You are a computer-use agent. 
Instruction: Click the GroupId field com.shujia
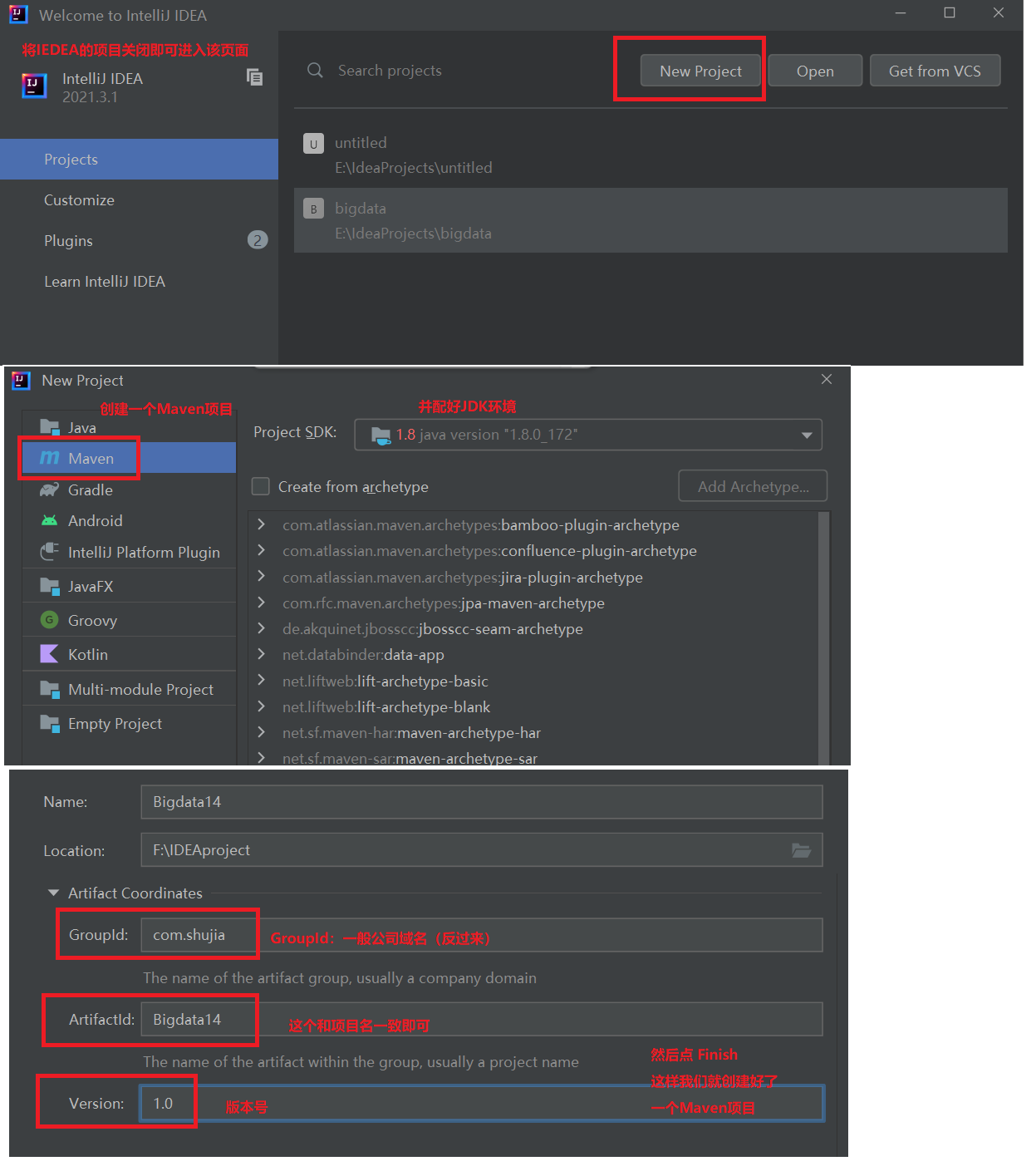click(x=482, y=935)
